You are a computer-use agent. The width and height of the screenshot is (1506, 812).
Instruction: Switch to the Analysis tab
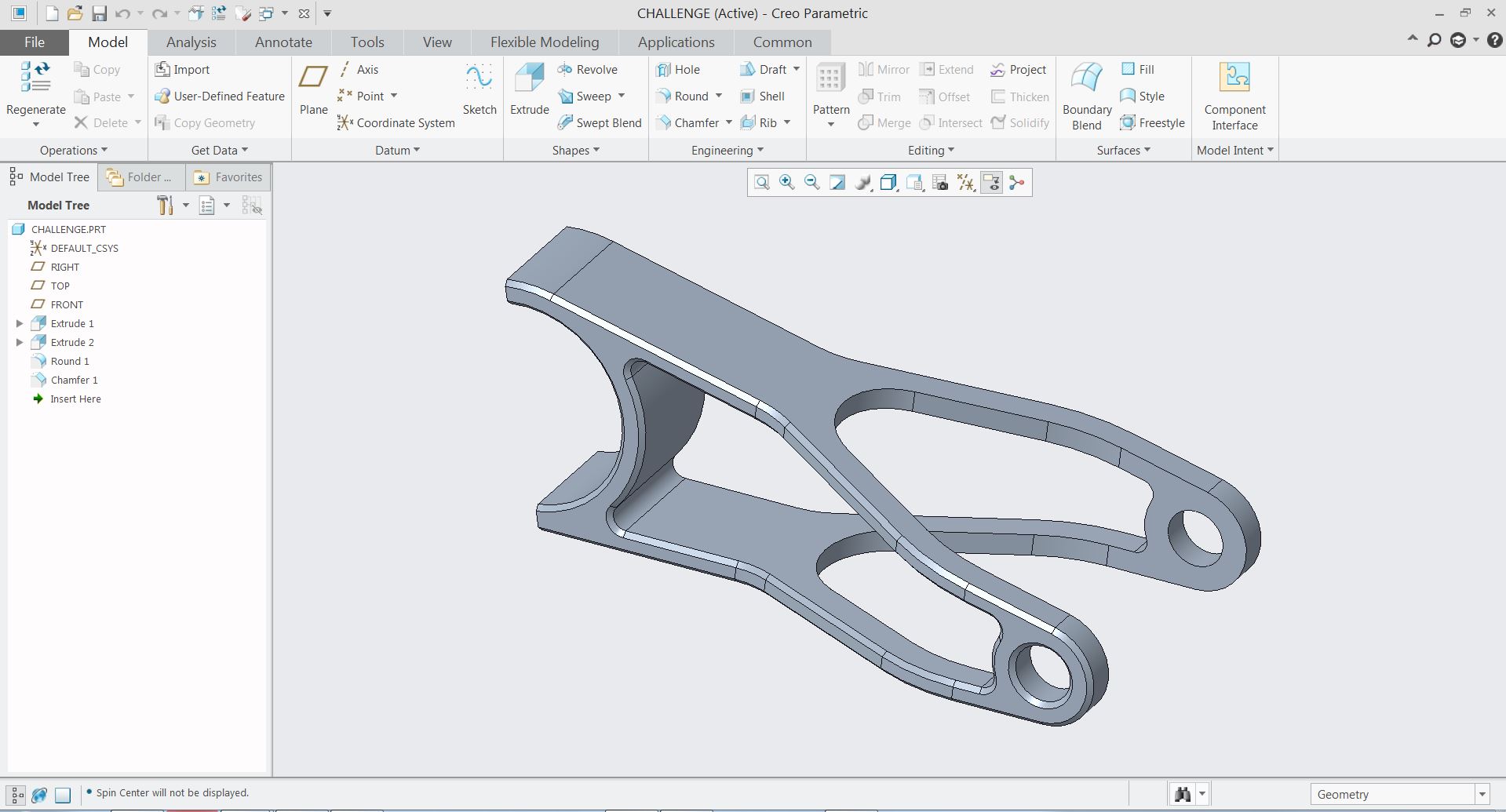[191, 42]
